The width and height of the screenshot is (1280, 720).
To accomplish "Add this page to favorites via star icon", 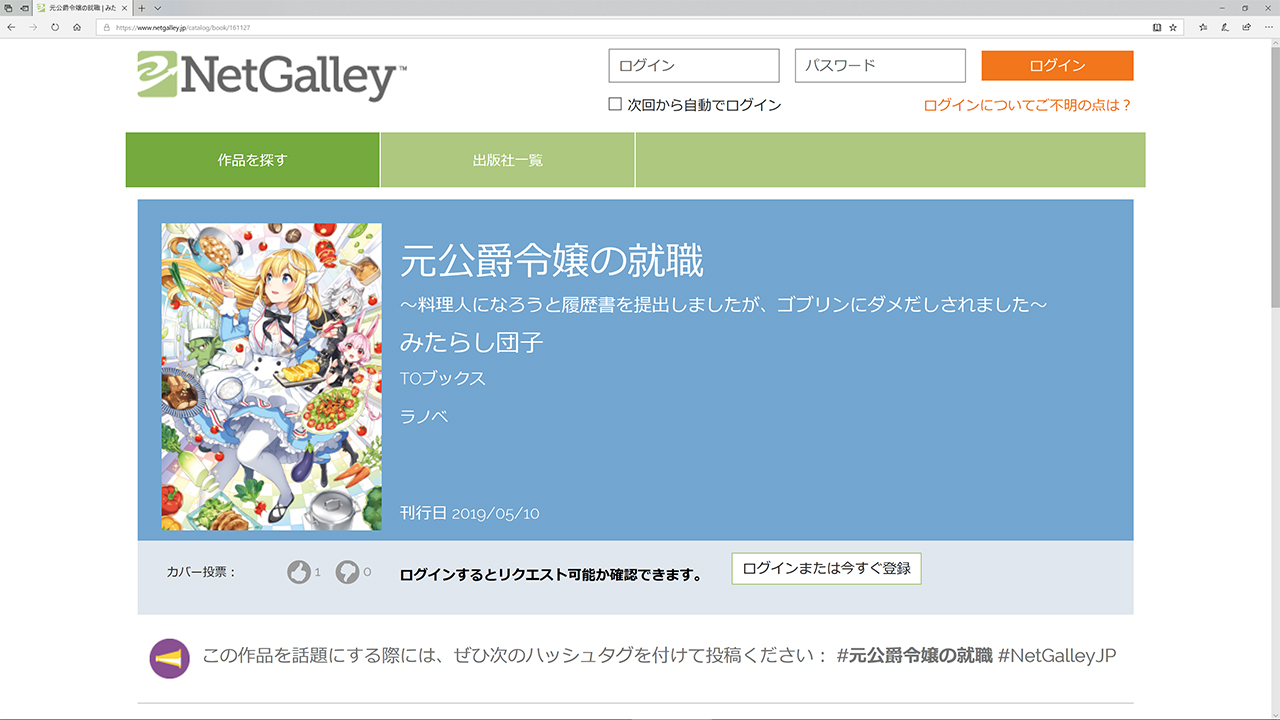I will [1172, 28].
